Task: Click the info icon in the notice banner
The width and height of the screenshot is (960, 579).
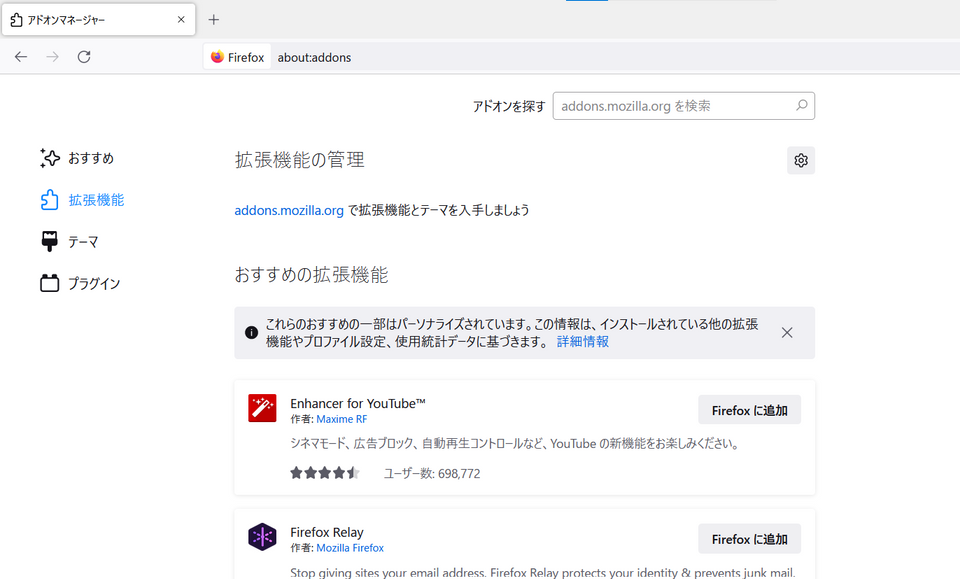Action: coord(251,332)
